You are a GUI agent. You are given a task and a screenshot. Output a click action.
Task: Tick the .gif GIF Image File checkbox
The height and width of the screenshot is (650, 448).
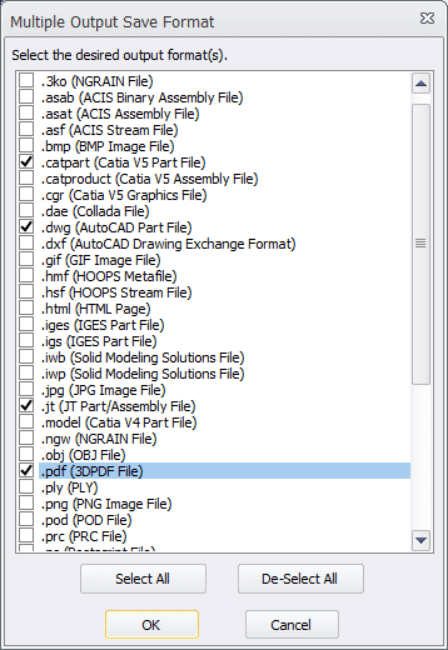coord(27,259)
